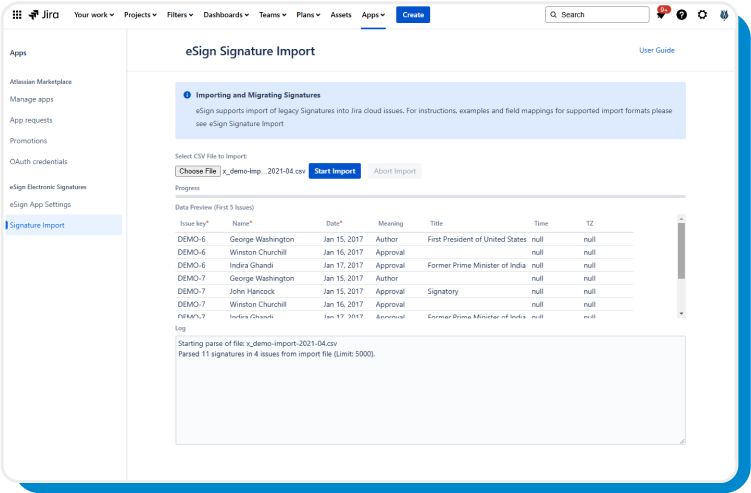Click the info icon in the banner
Screen dimensions: 751x493
tap(187, 95)
